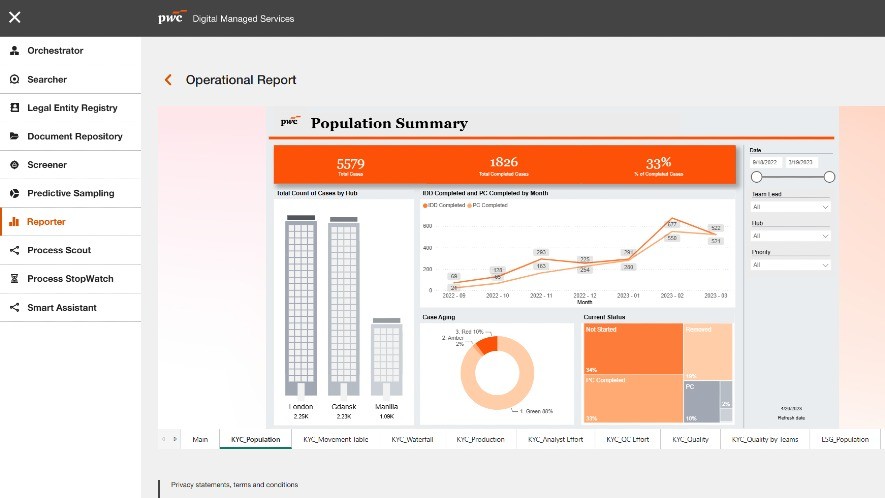The height and width of the screenshot is (498, 885).
Task: Click the red segment of Case Aging donut
Action: [487, 344]
